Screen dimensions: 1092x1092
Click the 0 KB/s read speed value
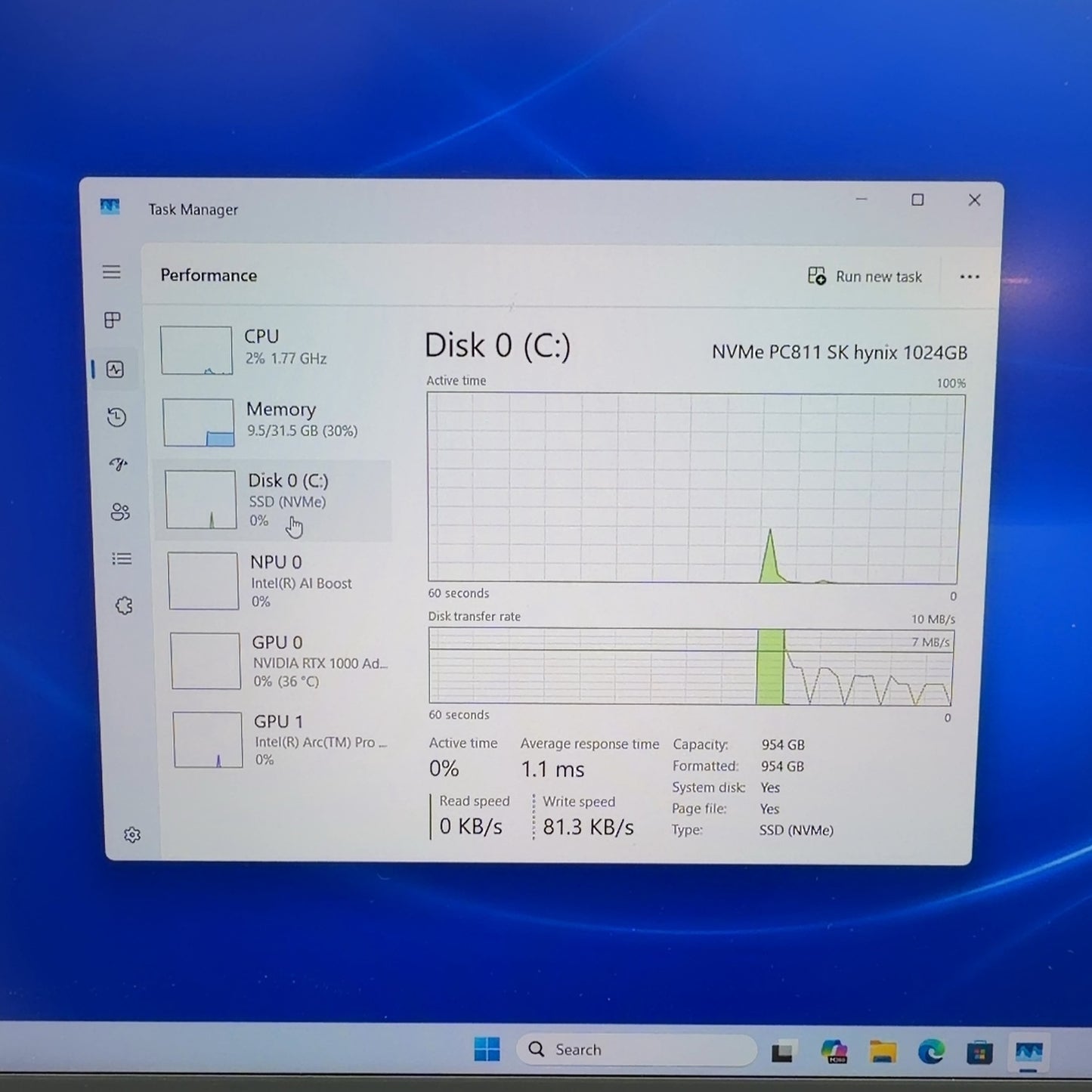(x=471, y=826)
